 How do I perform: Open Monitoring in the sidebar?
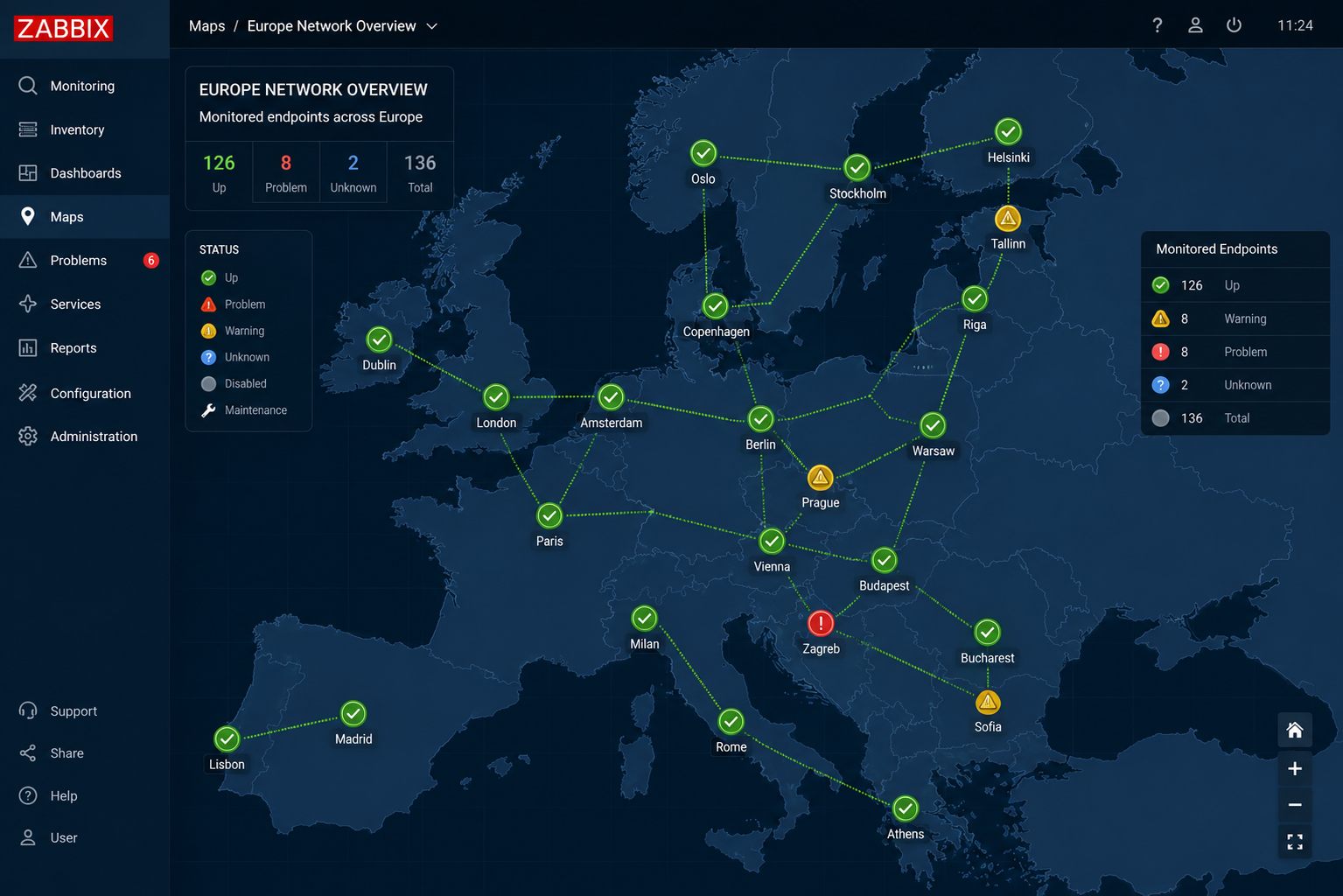click(85, 86)
